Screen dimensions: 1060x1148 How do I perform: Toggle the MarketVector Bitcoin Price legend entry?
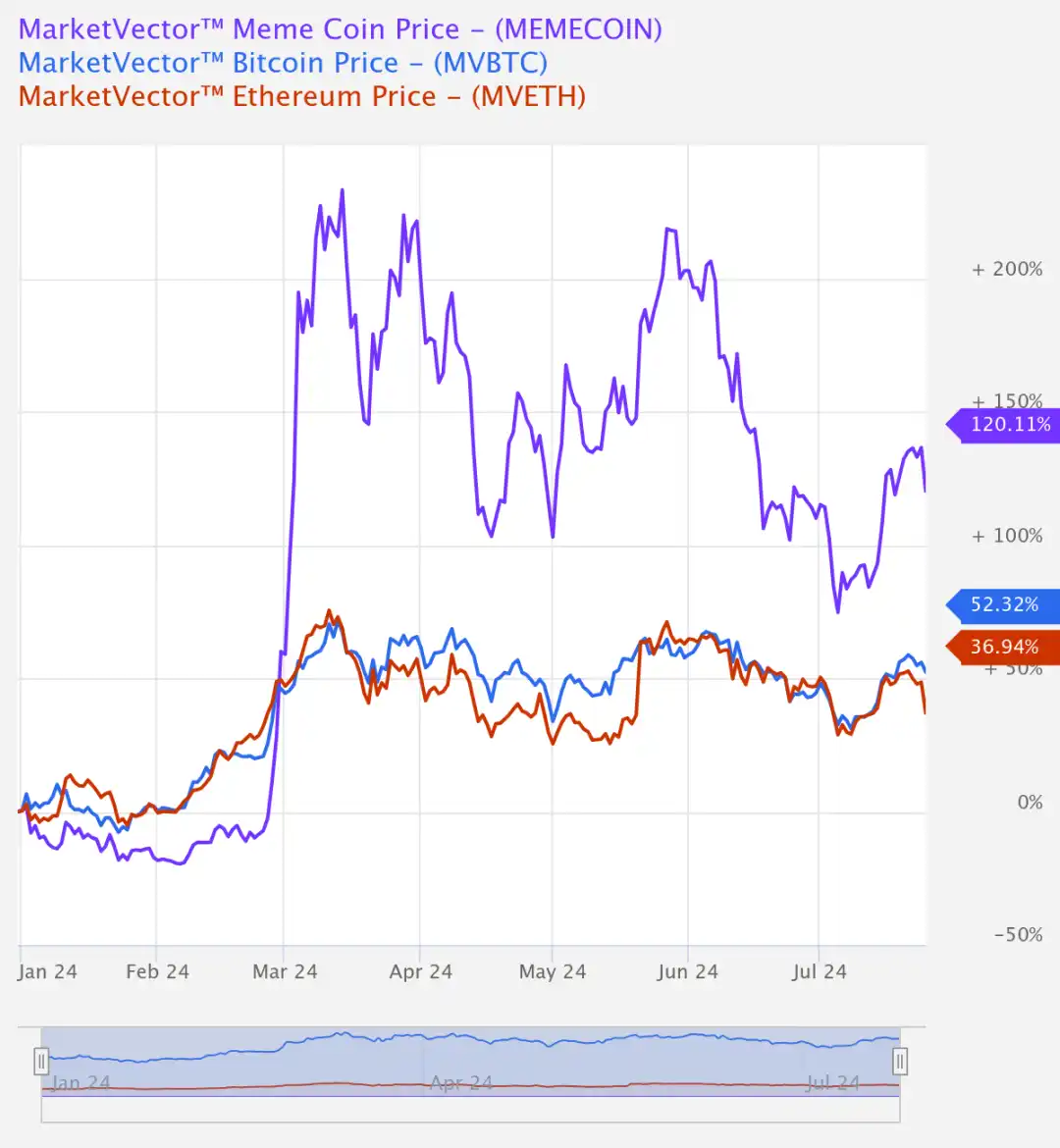click(283, 63)
